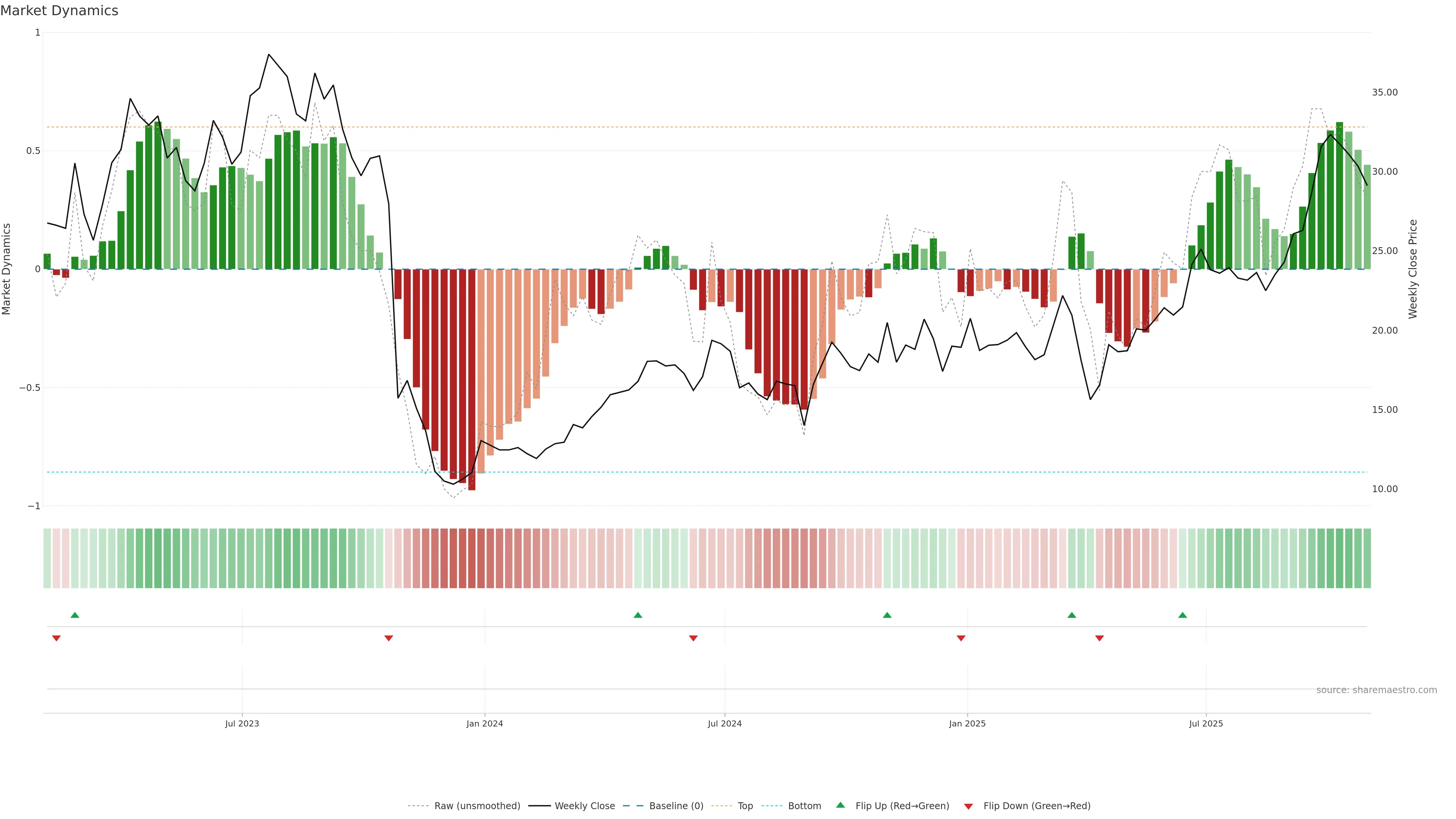Click the source: sharemaestro.com text

point(1376,690)
